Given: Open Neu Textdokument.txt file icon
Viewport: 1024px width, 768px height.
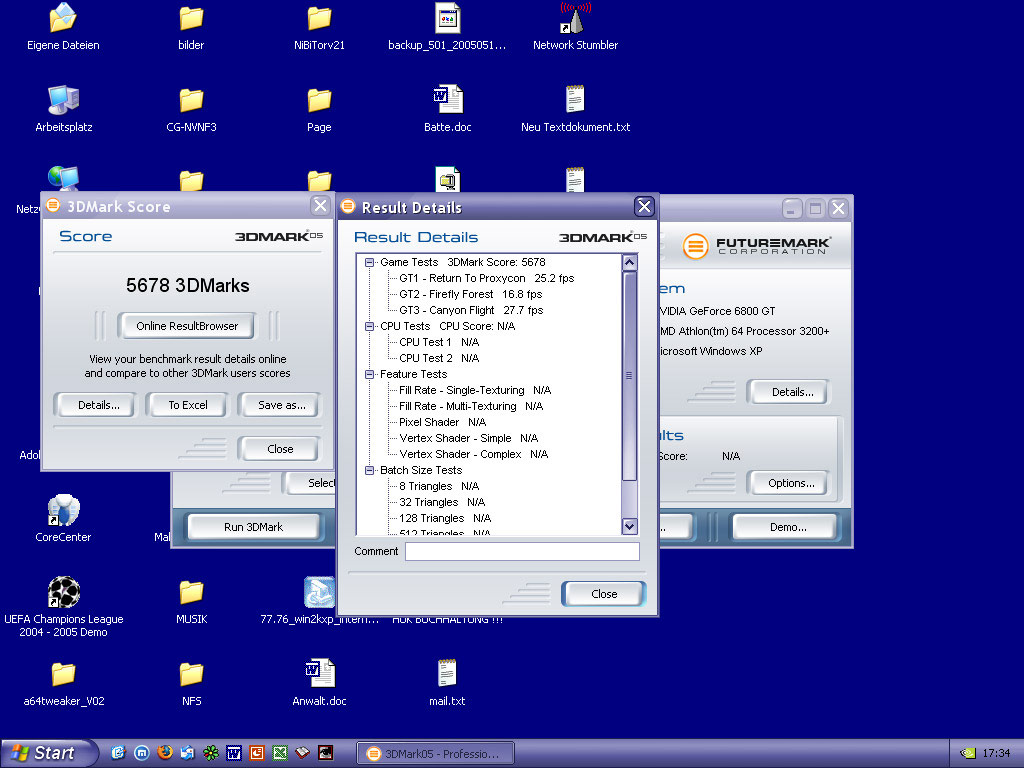Looking at the screenshot, I should [575, 99].
